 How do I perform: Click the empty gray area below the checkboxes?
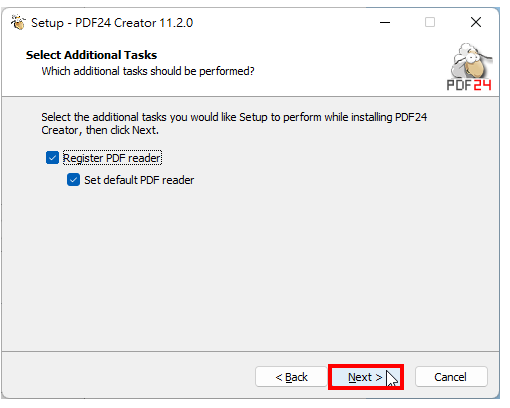coord(250,267)
